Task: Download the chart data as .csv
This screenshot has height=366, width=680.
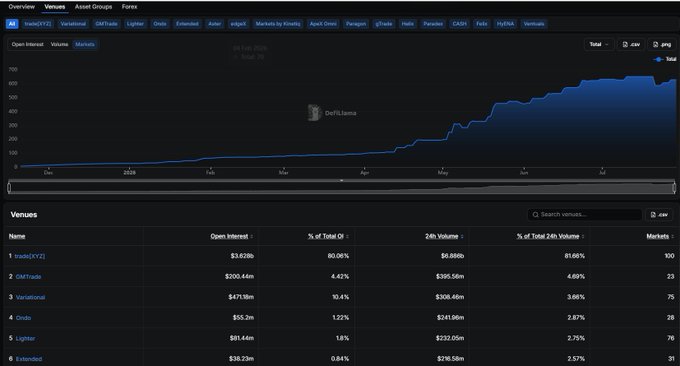Action: coord(631,44)
